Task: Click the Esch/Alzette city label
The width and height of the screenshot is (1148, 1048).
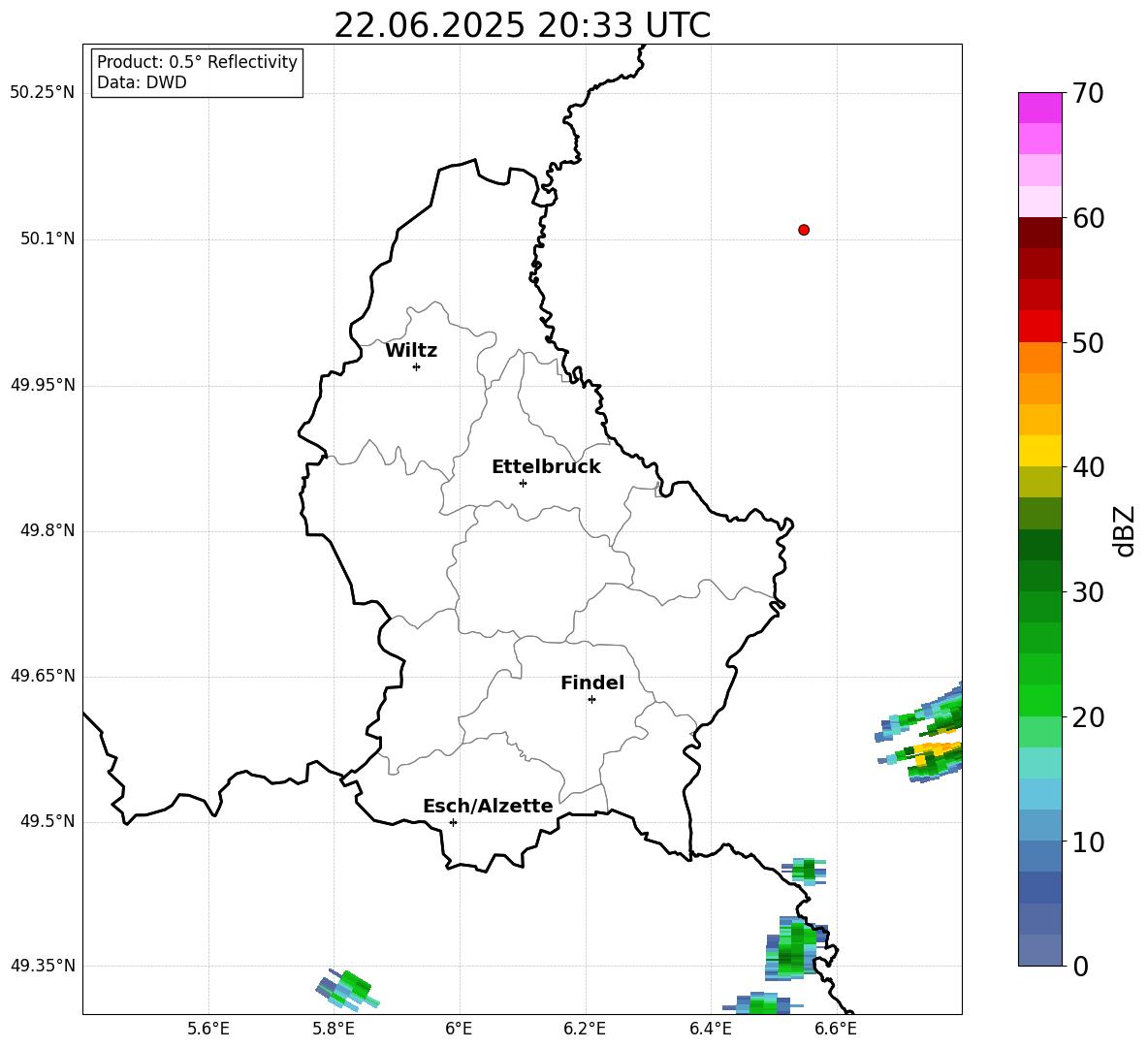Action: (488, 806)
